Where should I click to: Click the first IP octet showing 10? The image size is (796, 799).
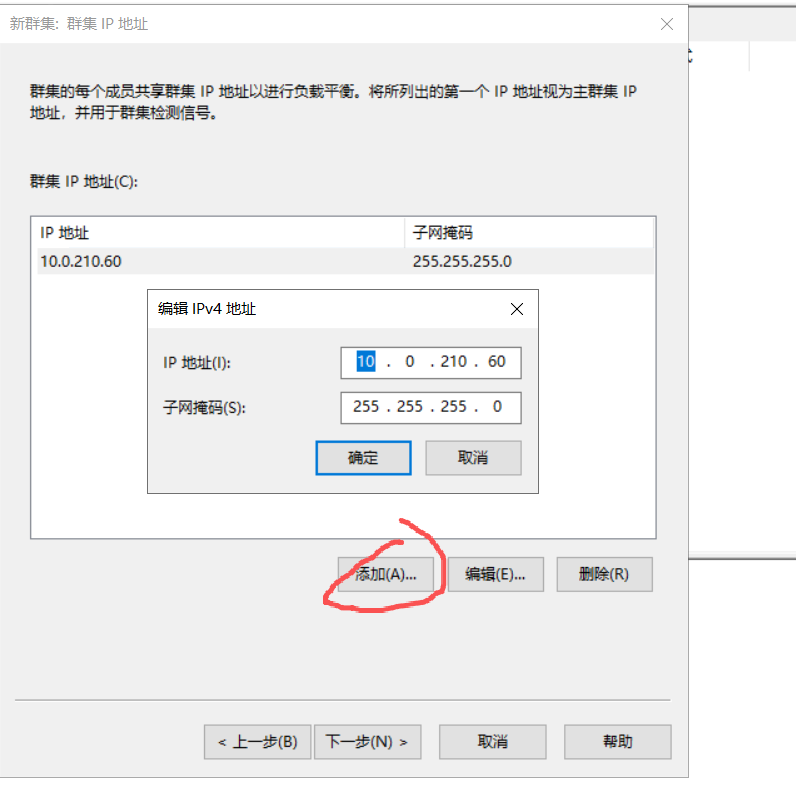point(366,362)
